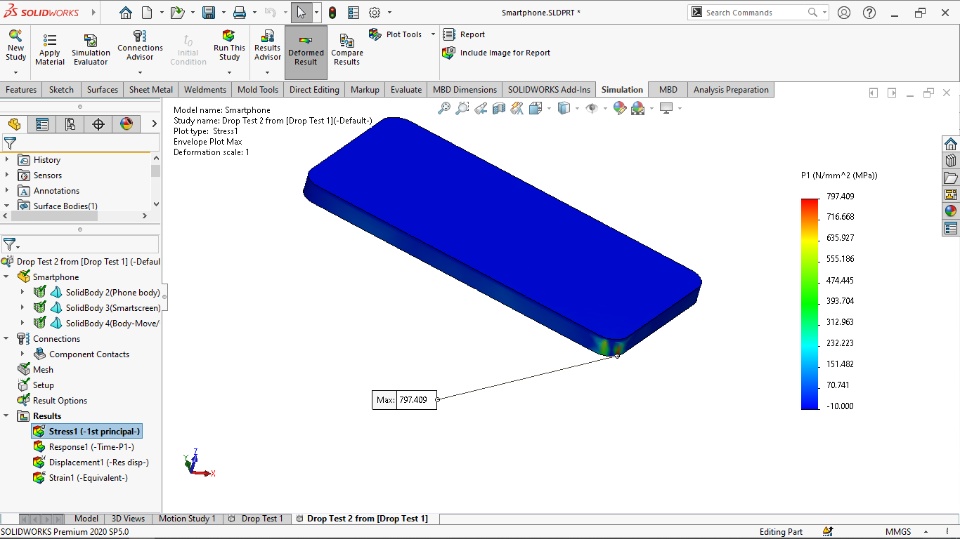Click the Rebuild traffic light icon
This screenshot has height=539, width=960.
(332, 12)
